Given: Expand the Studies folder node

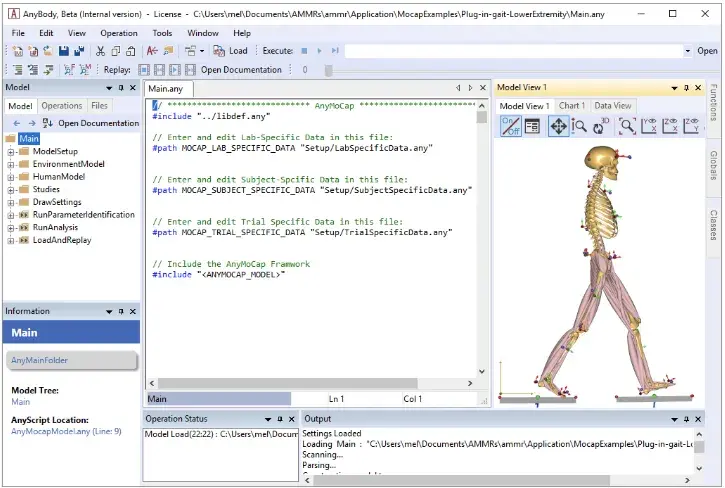Looking at the screenshot, I should (11, 189).
